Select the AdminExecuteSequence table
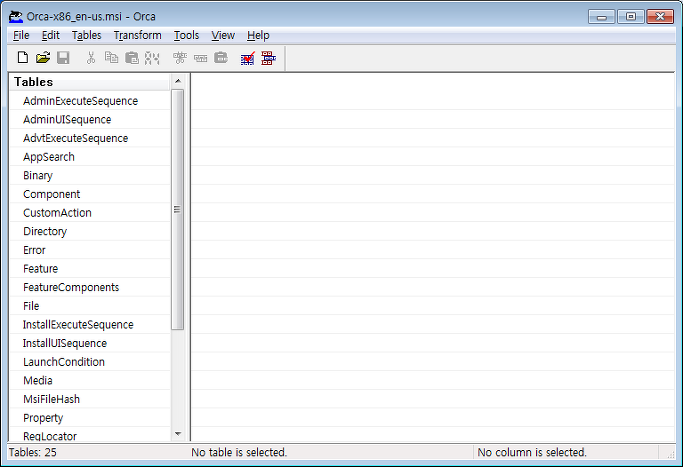 pyautogui.click(x=90, y=101)
